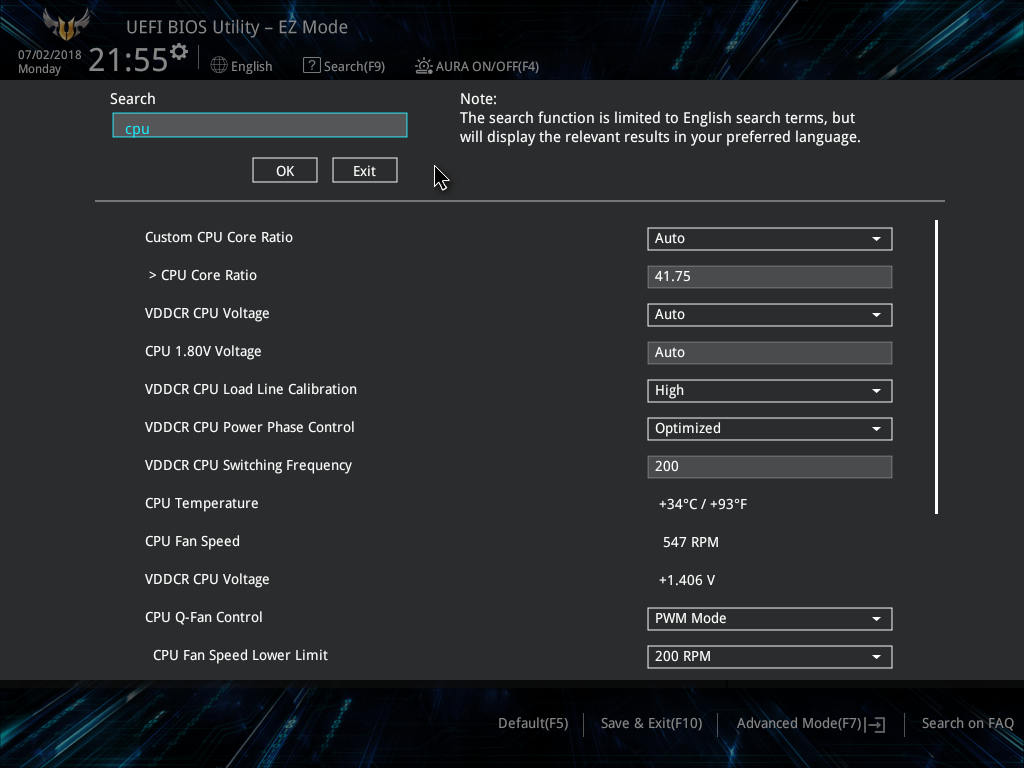
Task: Click the 21:55 clock display
Action: point(128,60)
